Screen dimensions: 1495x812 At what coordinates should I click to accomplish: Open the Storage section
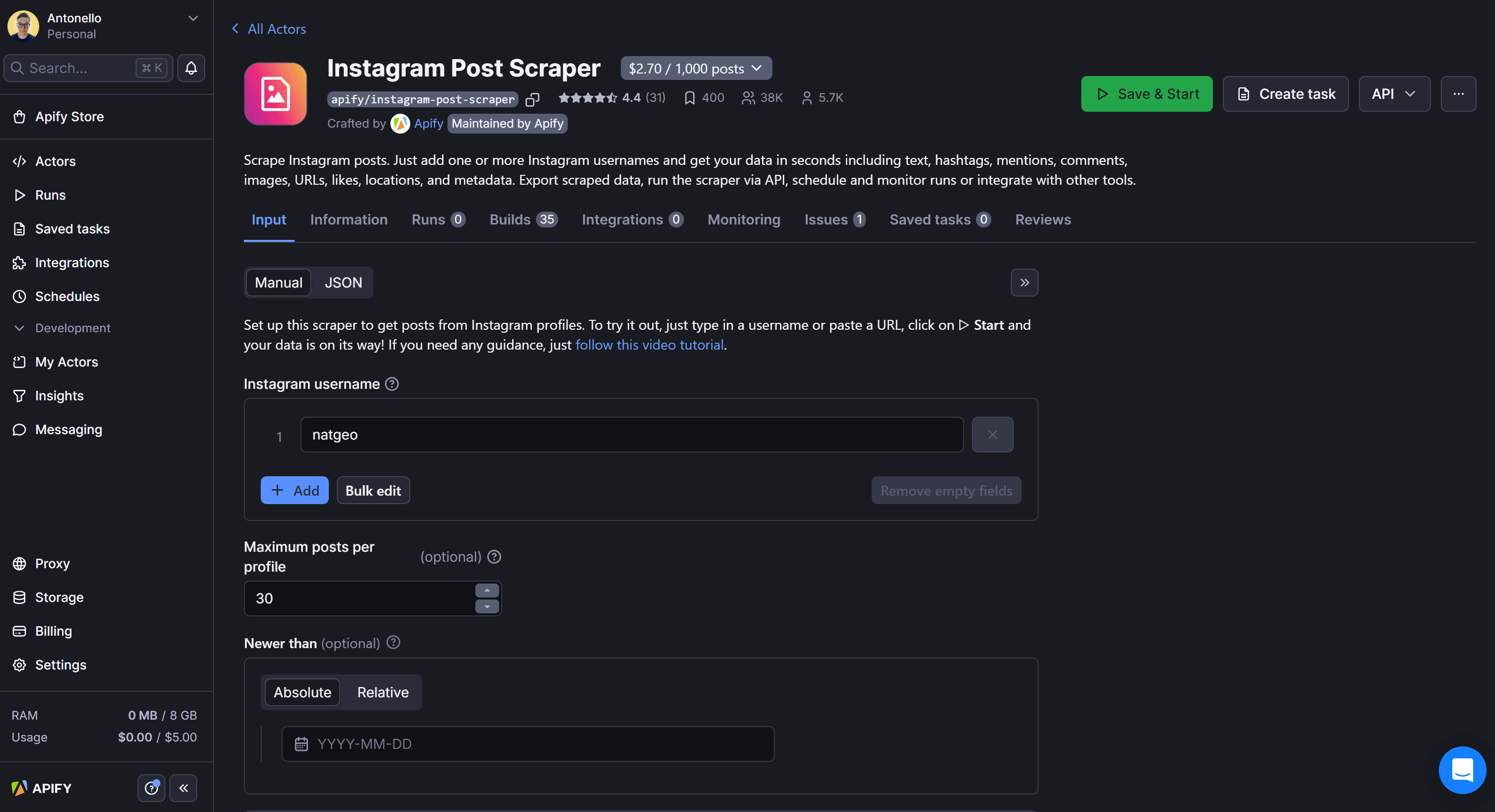[x=59, y=596]
